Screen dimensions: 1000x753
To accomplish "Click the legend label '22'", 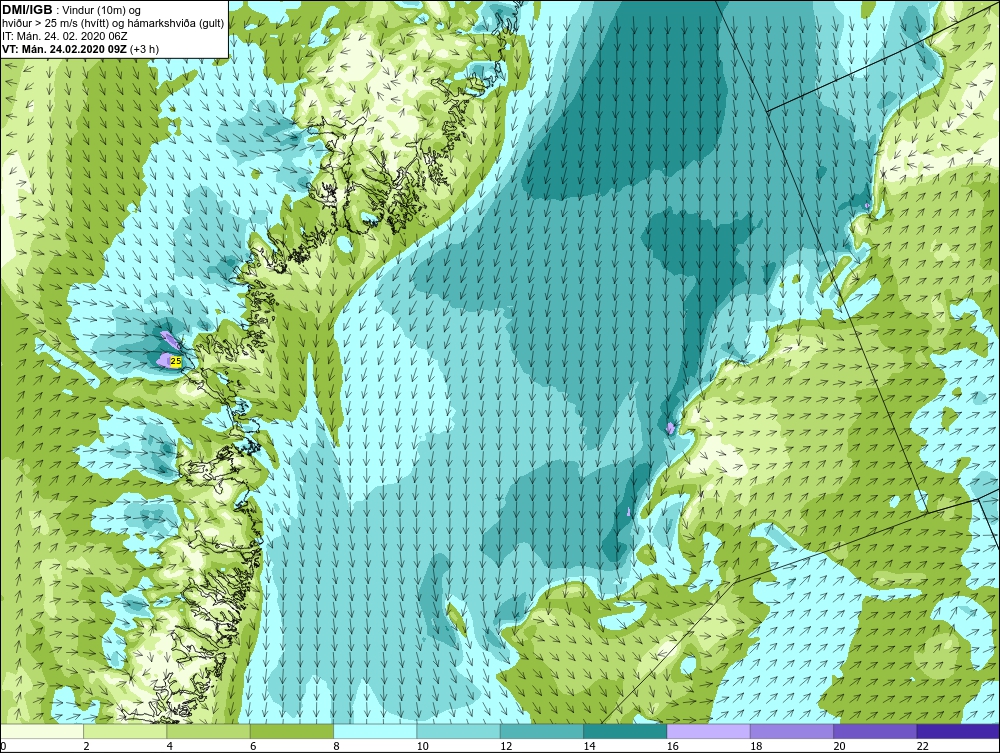I will click(923, 747).
